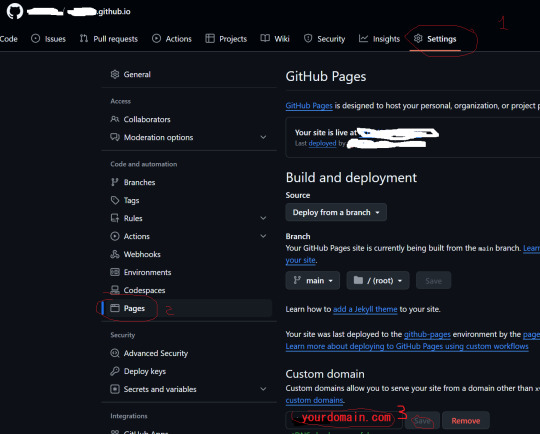Click the Codespaces icon
Screen dimensions: 540x434
[115, 290]
